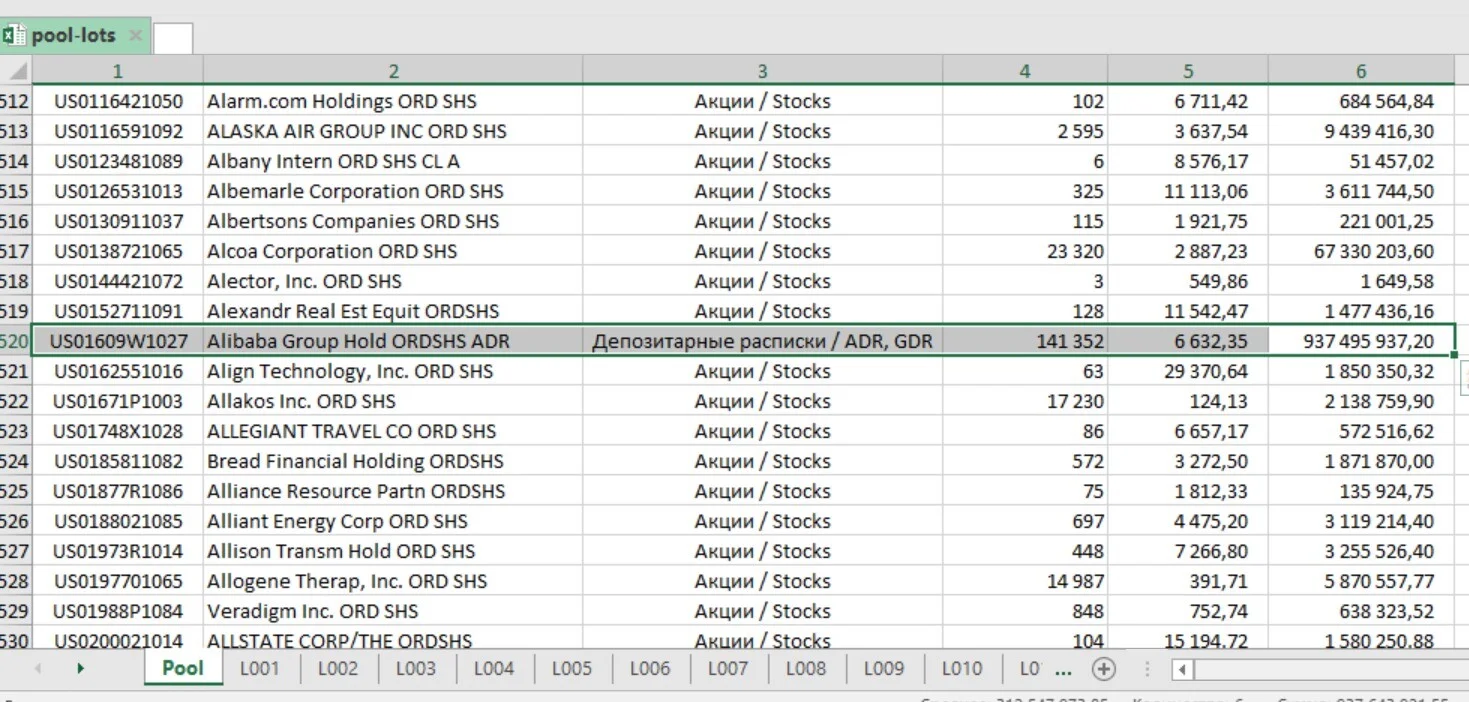
Task: Switch to sheet L008
Action: [806, 668]
